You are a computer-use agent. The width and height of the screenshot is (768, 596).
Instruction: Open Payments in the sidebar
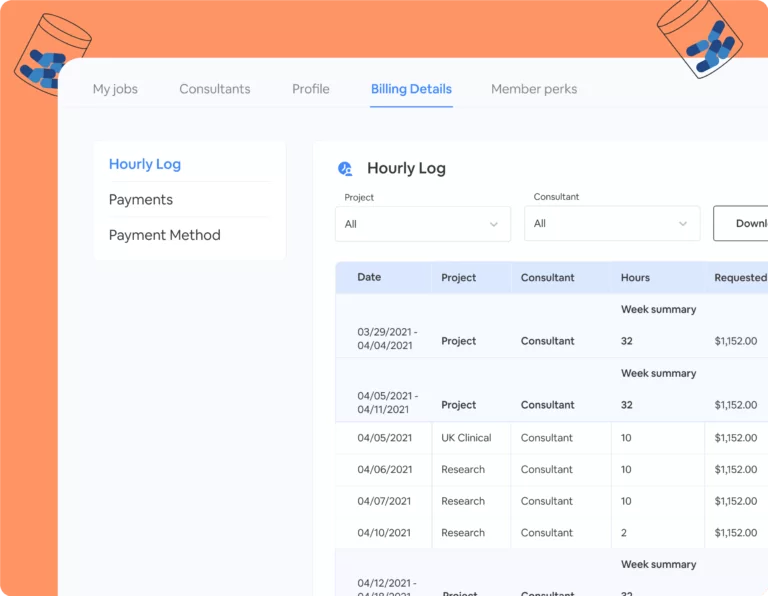(x=141, y=200)
